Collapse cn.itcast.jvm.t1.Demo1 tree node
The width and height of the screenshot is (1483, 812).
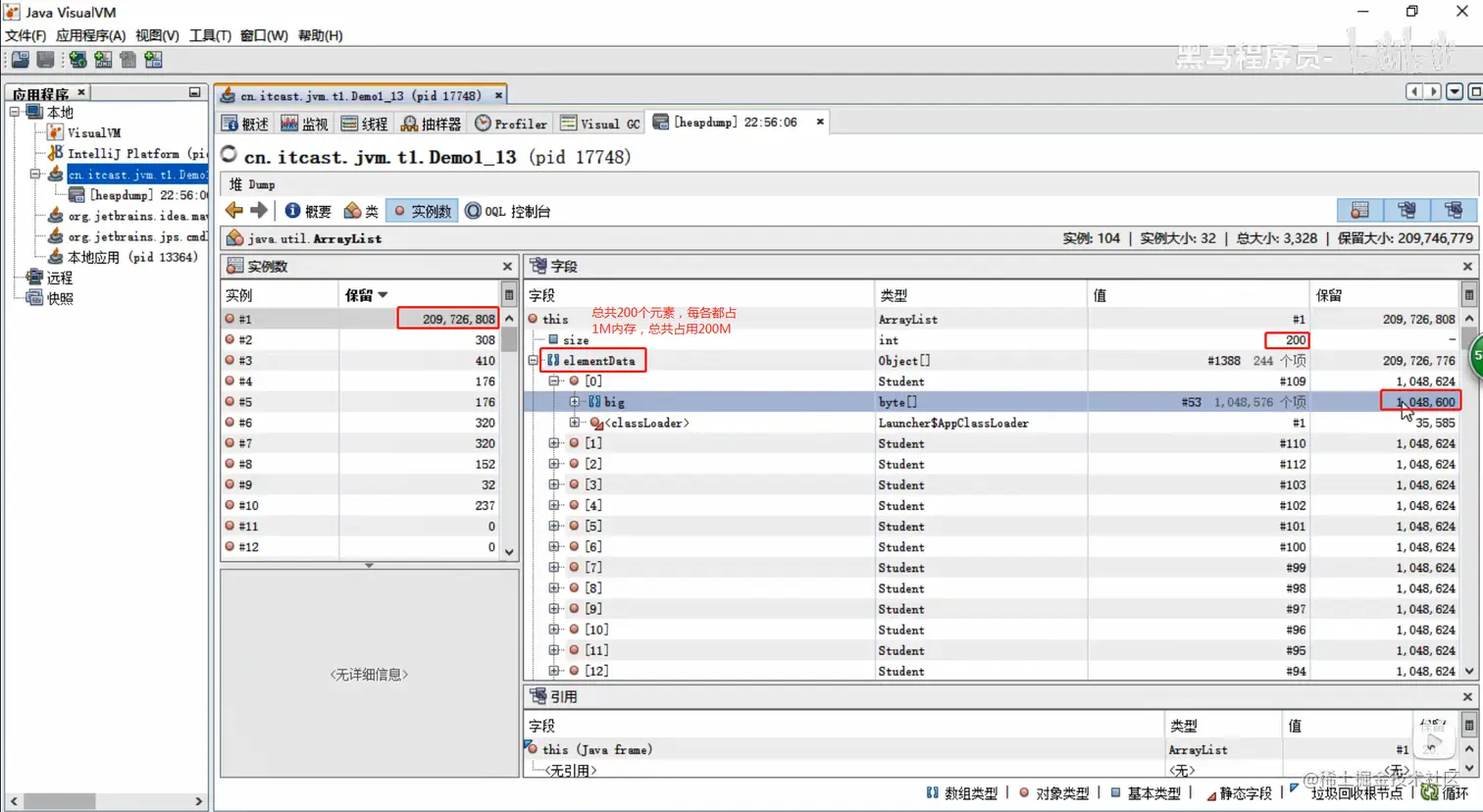[35, 175]
